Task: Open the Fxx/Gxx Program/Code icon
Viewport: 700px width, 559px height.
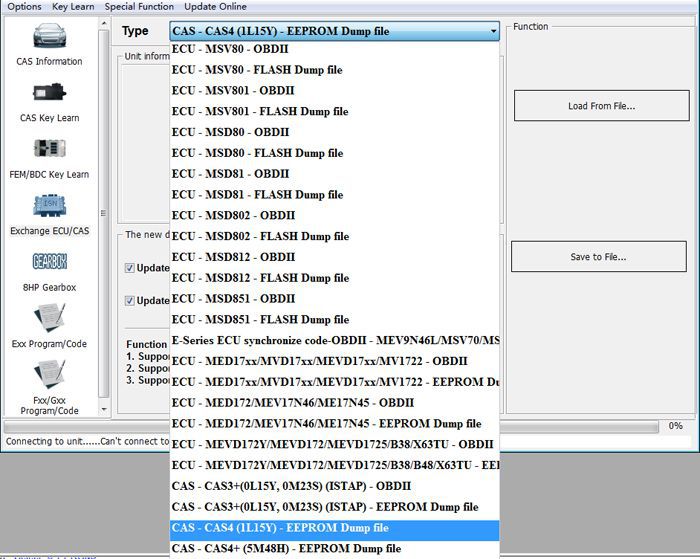Action: tap(49, 376)
